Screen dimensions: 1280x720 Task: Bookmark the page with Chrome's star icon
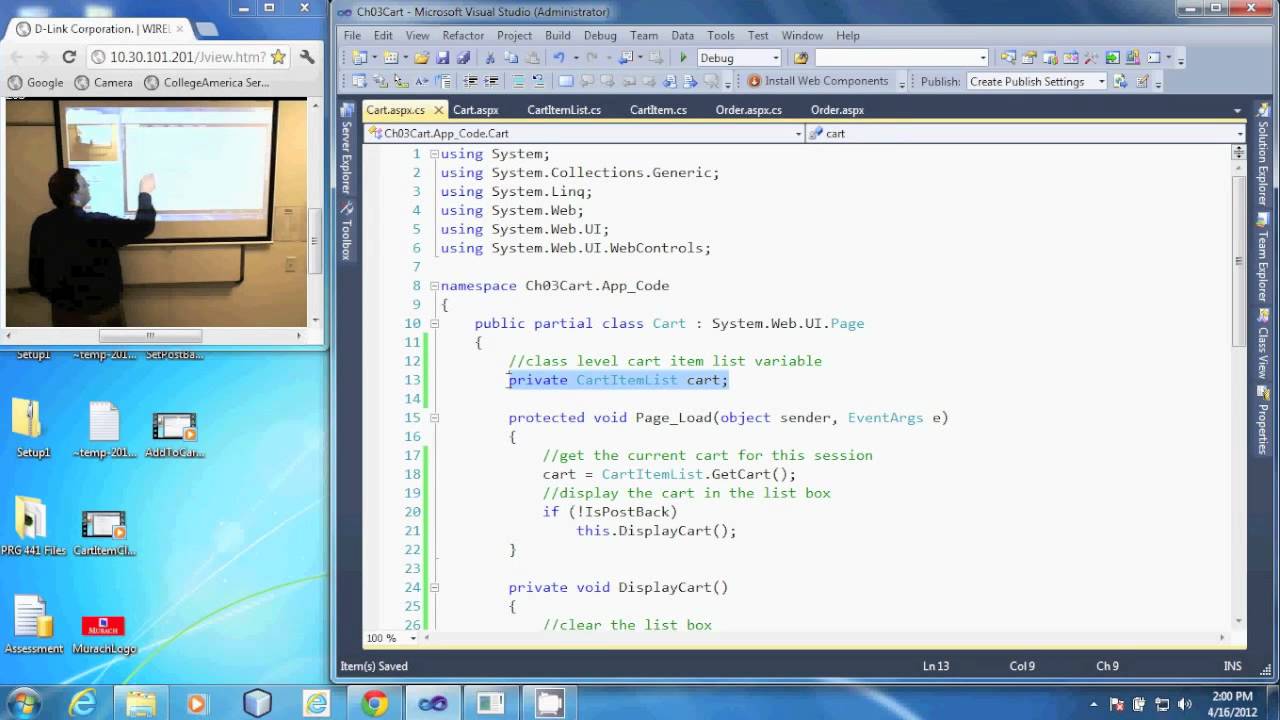[x=278, y=57]
